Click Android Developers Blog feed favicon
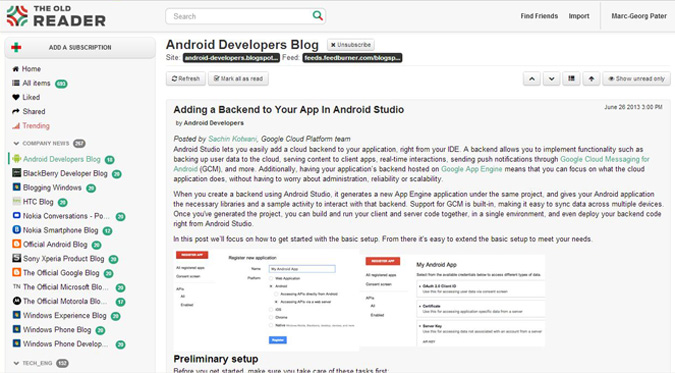Image resolution: width=675 pixels, height=373 pixels. (16, 159)
